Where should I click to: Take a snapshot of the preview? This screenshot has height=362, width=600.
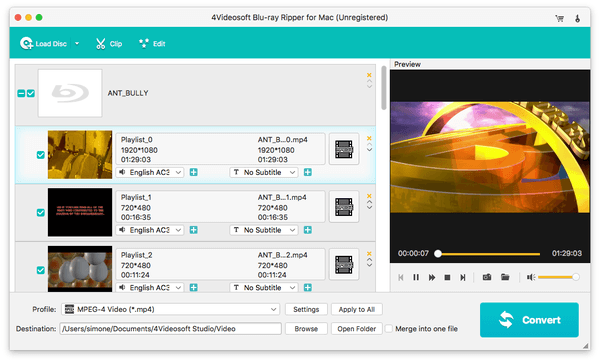[487, 277]
